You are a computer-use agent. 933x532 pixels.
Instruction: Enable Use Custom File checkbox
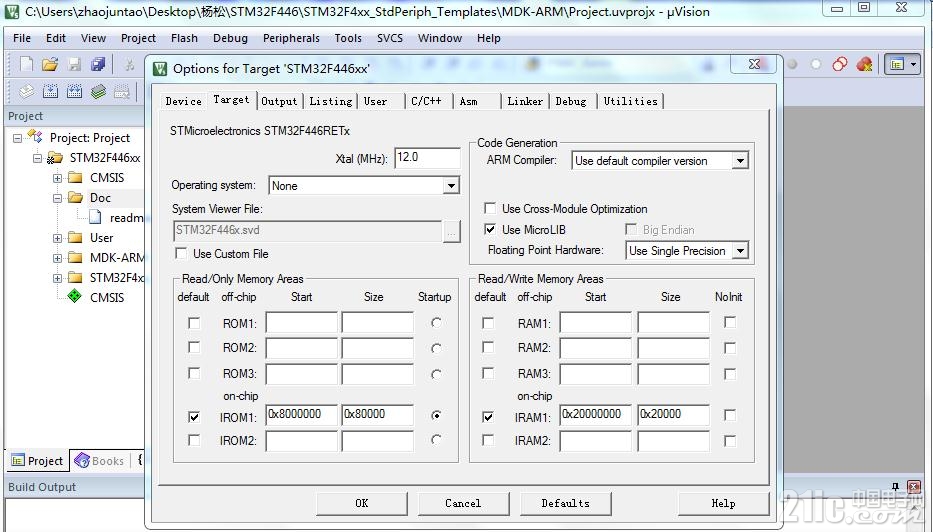coord(181,254)
